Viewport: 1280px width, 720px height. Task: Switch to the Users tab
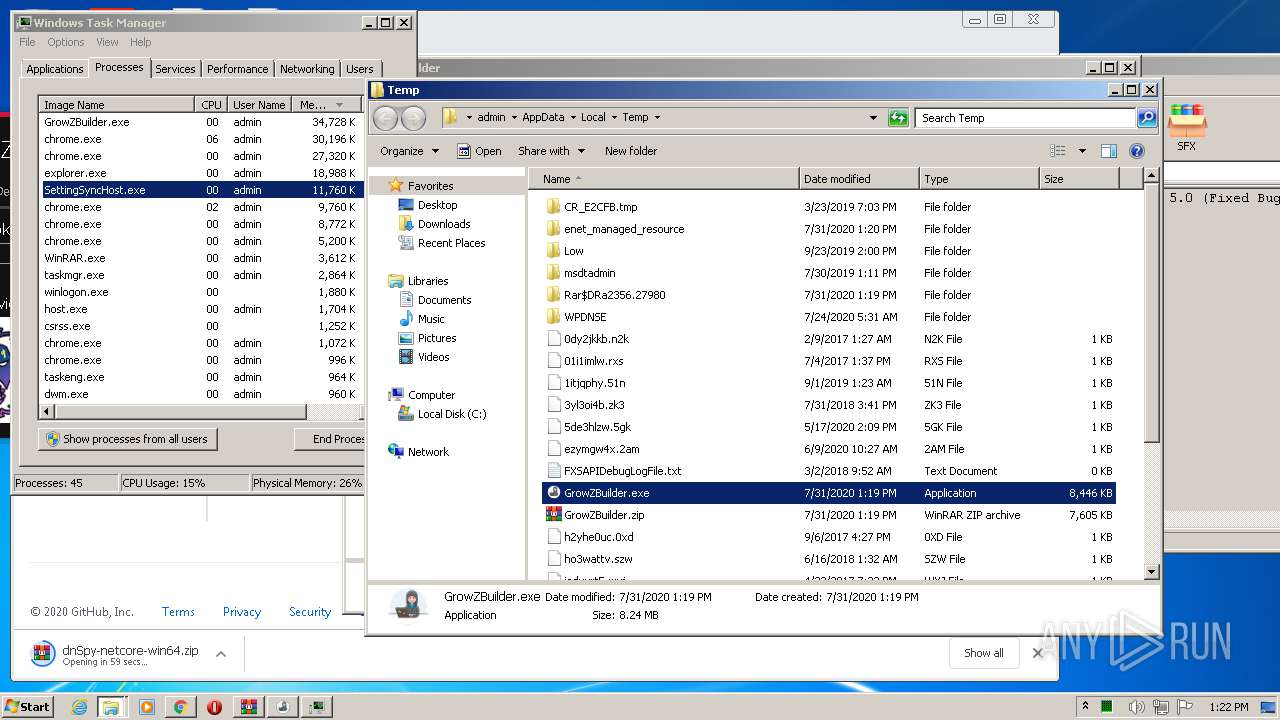pyautogui.click(x=359, y=69)
